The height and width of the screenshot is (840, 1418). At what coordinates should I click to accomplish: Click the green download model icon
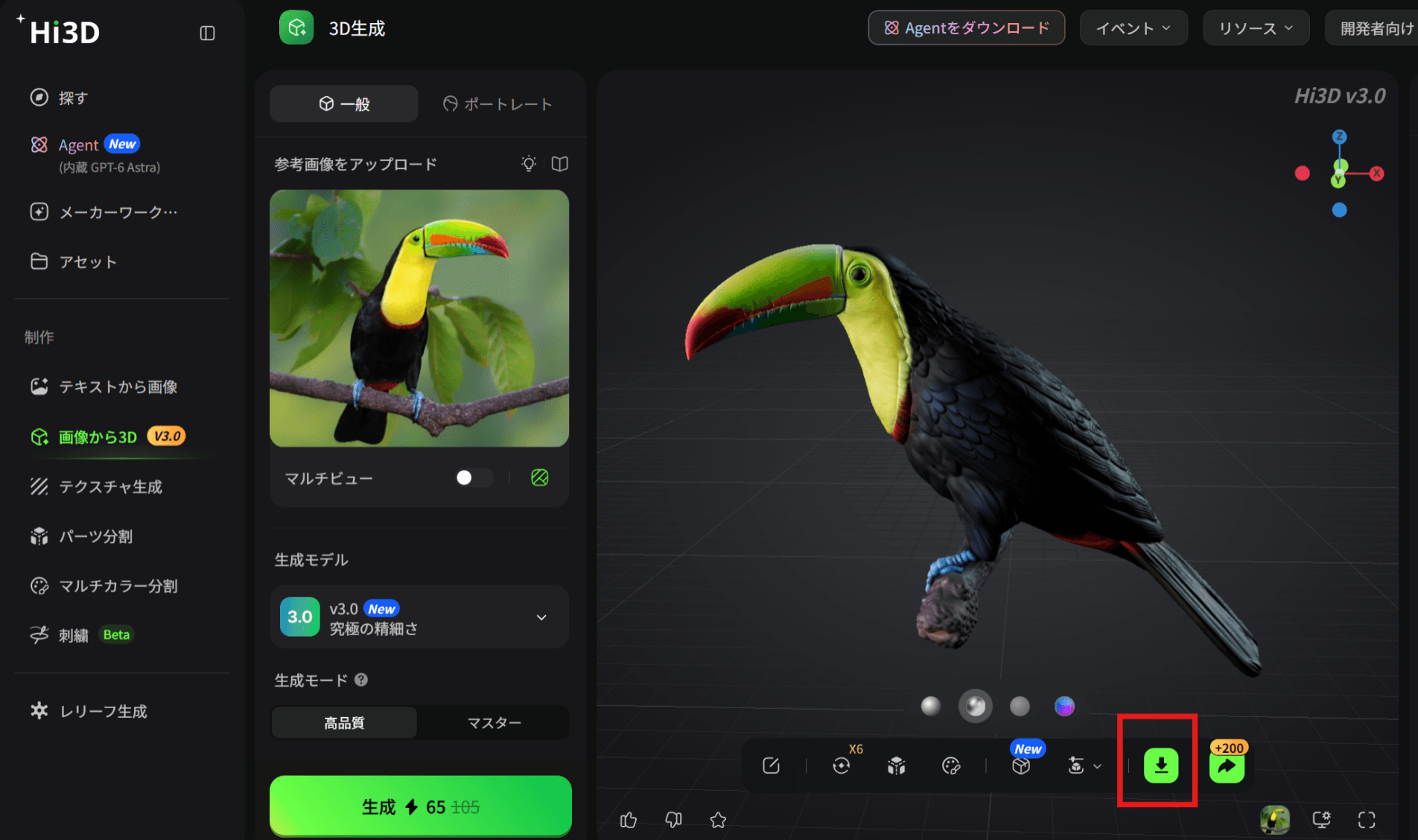click(1160, 766)
